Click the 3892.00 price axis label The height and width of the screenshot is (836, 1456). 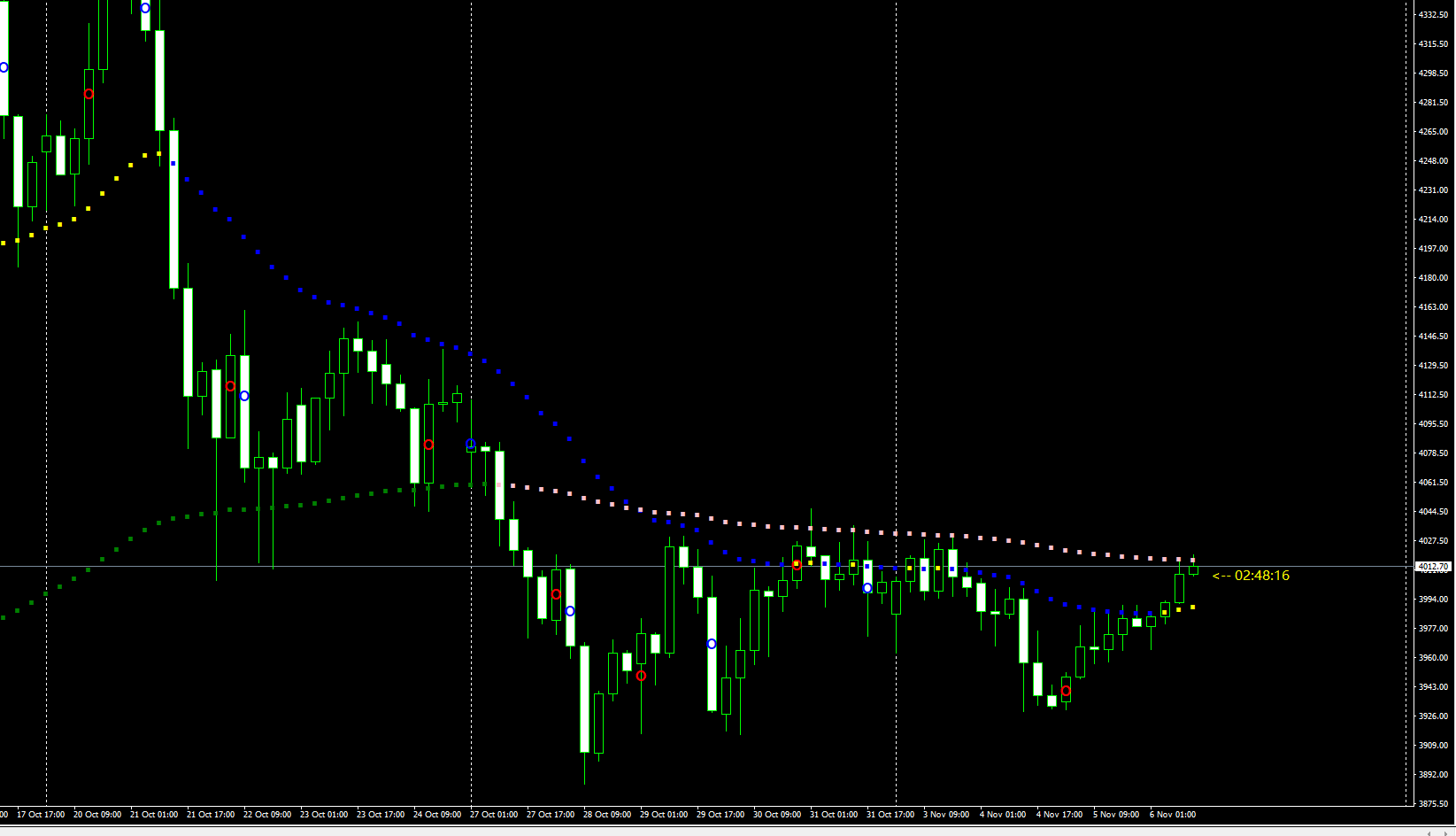click(1433, 775)
